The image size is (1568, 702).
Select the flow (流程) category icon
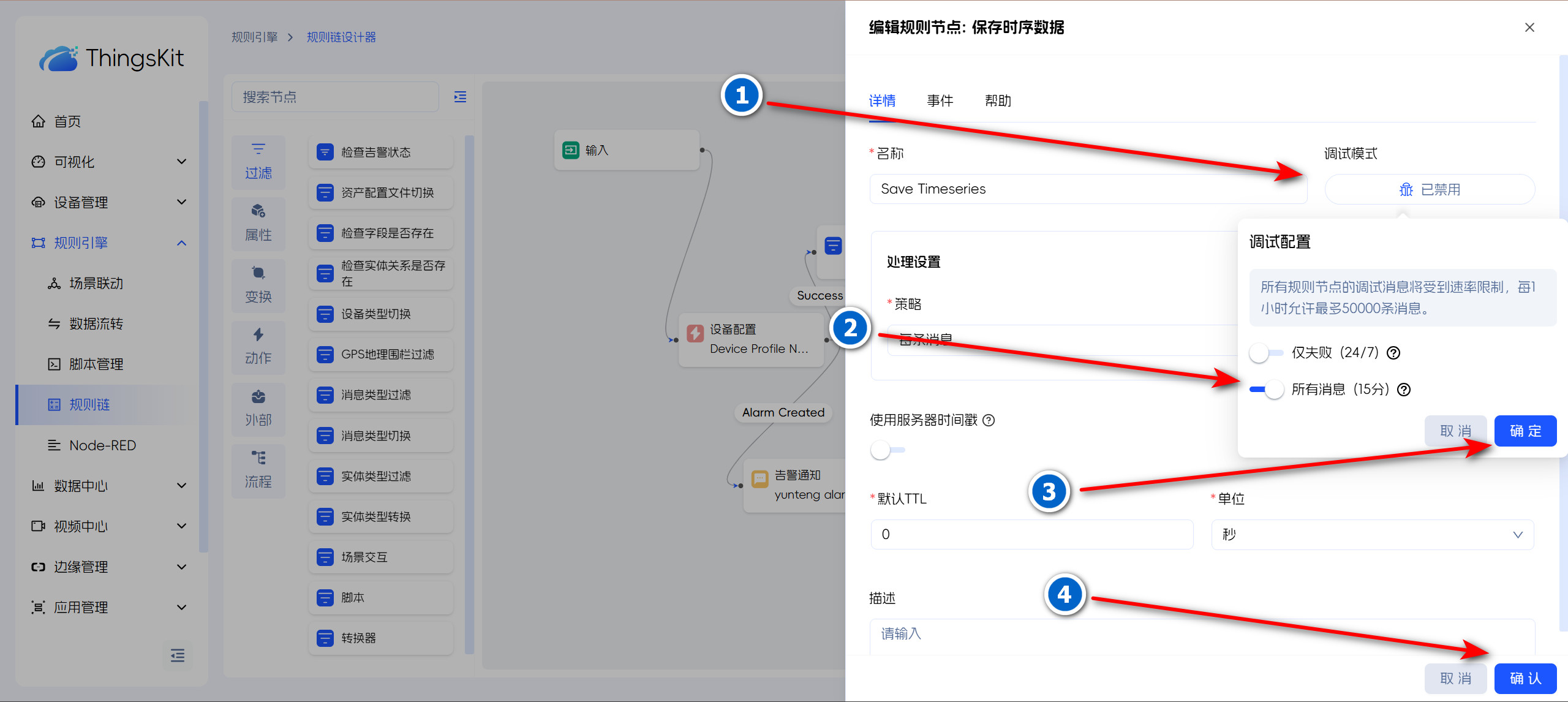258,459
